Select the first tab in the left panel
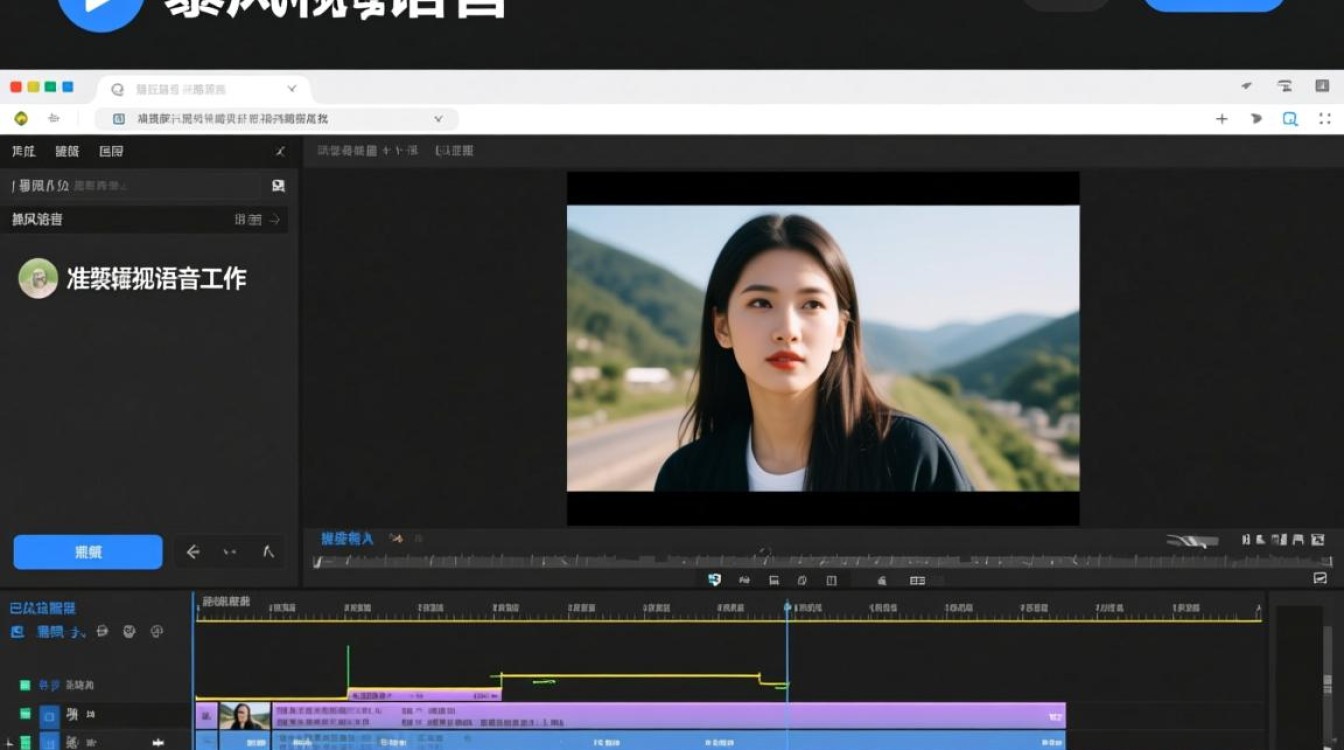 click(23, 151)
